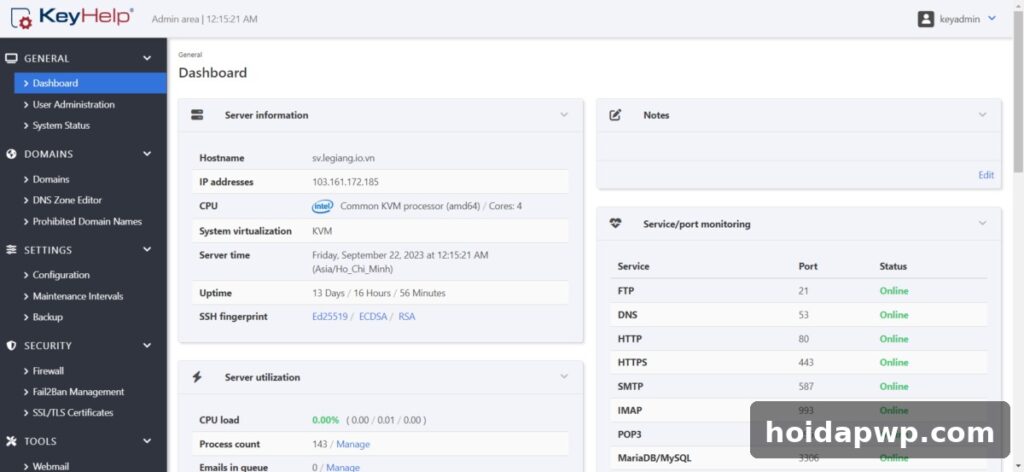Collapse the Notes panel
1024x472 pixels.
pyautogui.click(x=982, y=115)
